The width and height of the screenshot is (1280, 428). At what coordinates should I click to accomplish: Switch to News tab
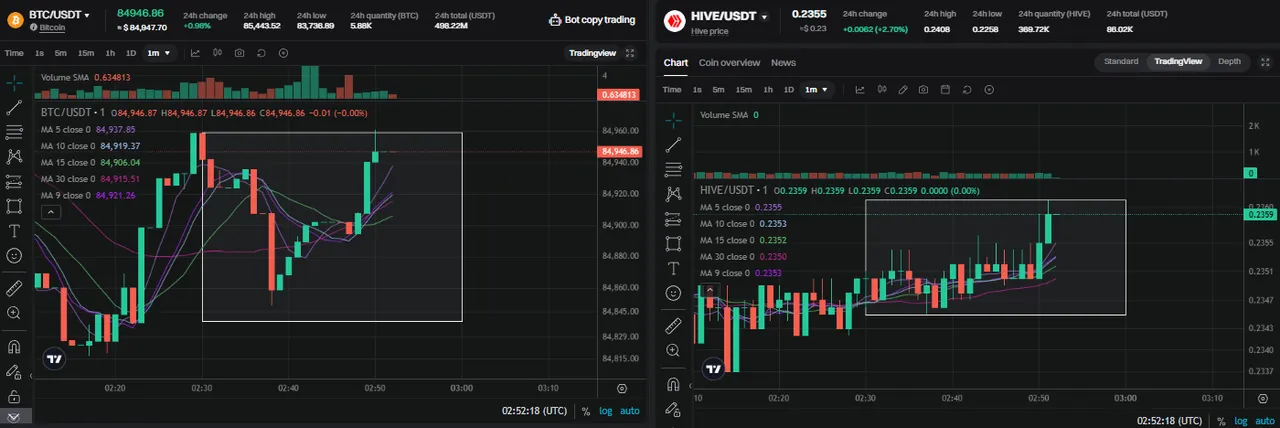[x=783, y=62]
